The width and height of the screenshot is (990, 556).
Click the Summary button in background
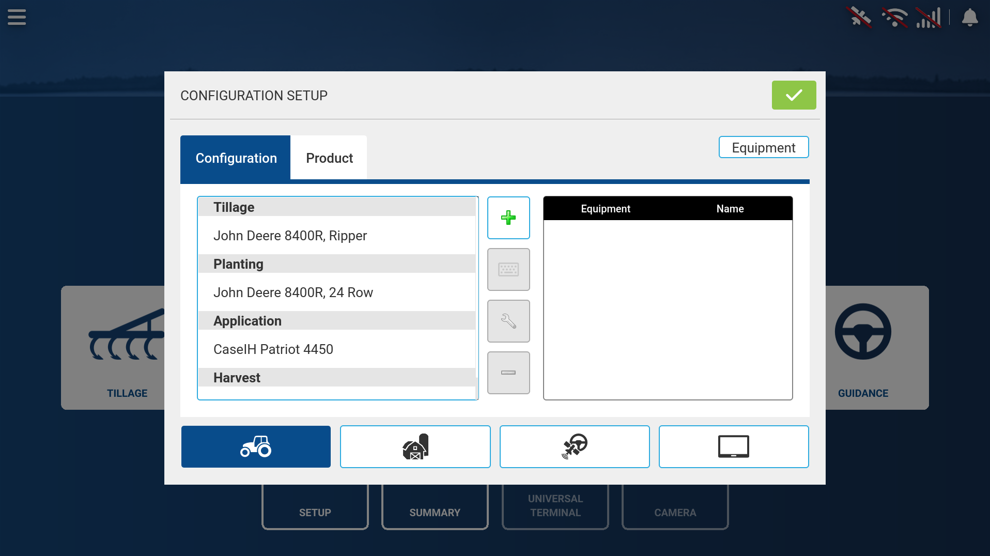coord(434,507)
